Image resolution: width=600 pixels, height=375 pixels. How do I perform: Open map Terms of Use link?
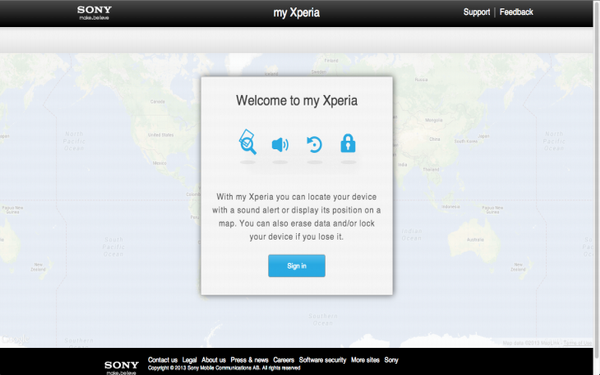point(577,343)
